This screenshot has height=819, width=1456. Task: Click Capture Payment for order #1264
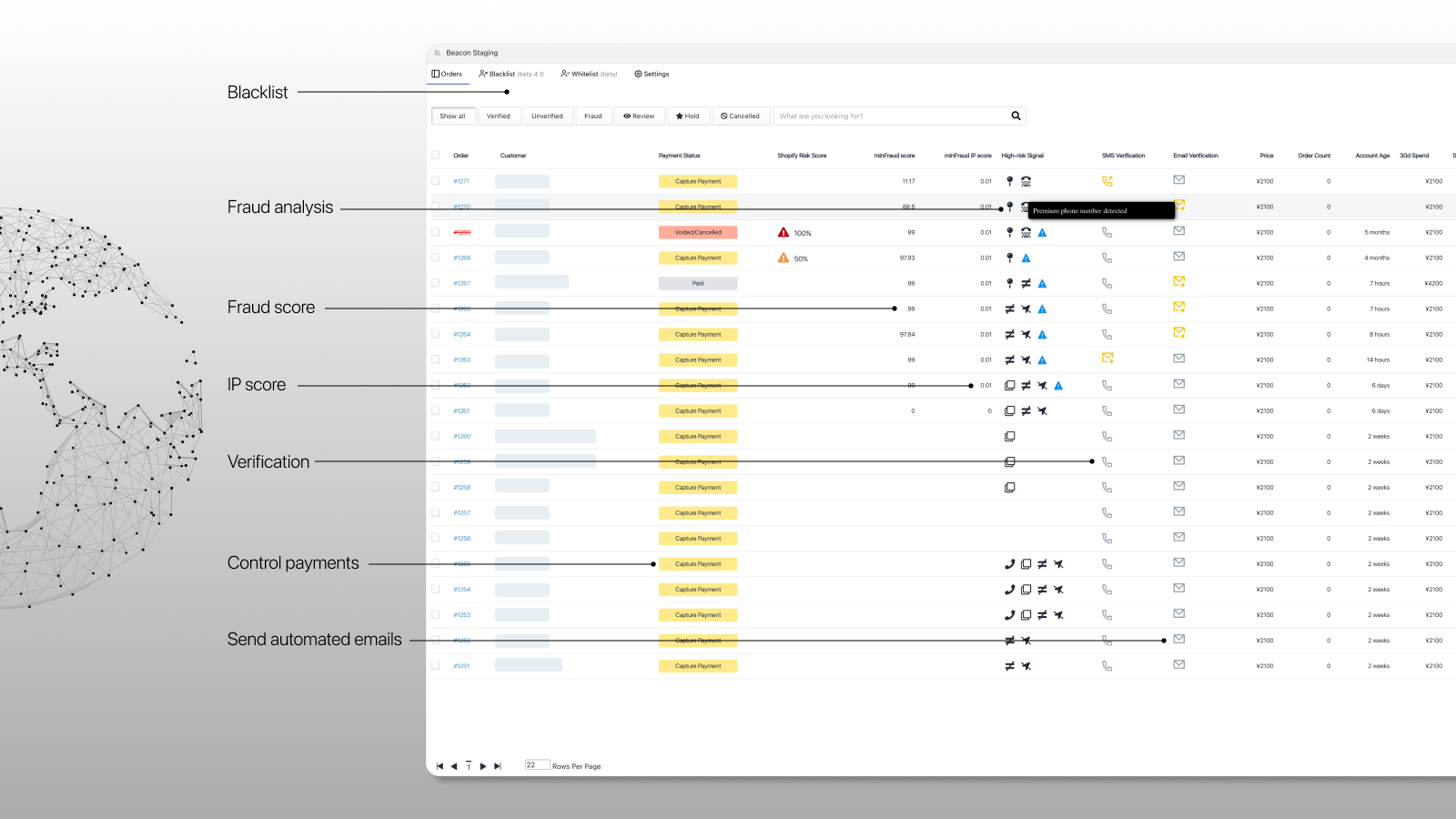click(698, 334)
